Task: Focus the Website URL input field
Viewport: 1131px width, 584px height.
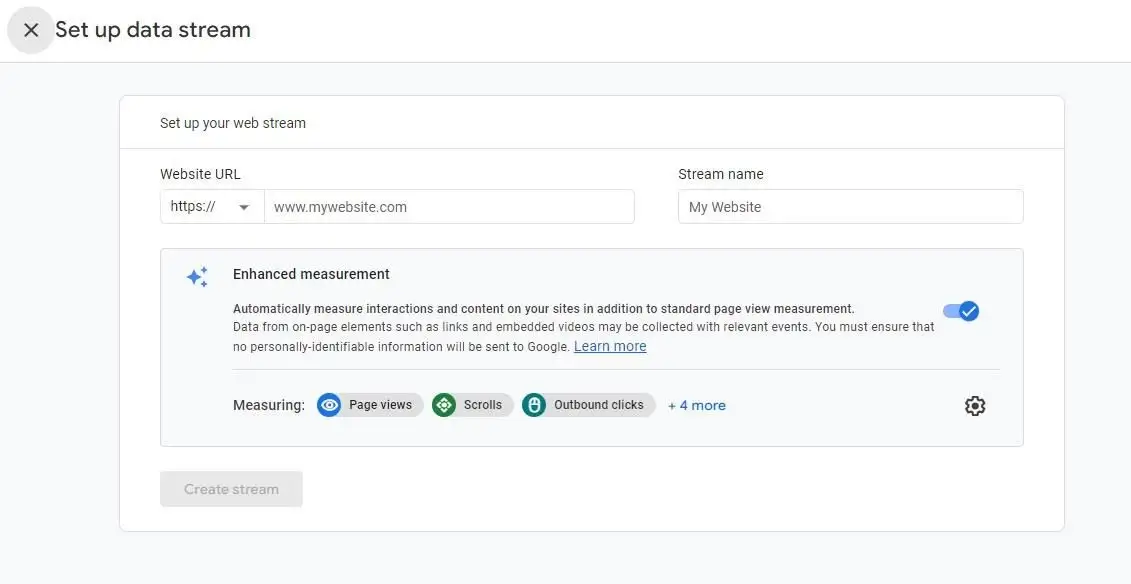Action: tap(449, 207)
